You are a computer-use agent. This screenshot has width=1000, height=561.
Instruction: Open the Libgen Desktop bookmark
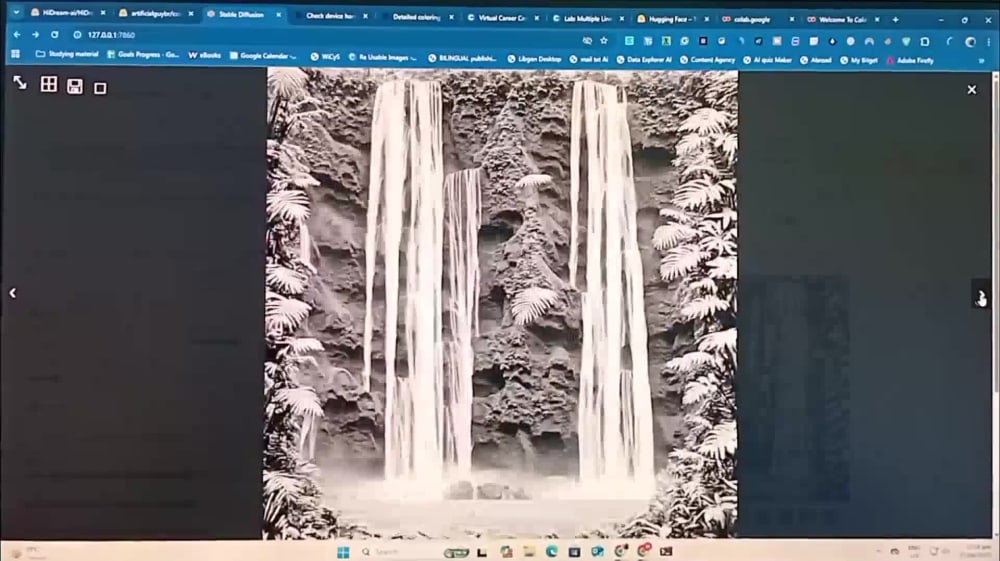coord(534,59)
